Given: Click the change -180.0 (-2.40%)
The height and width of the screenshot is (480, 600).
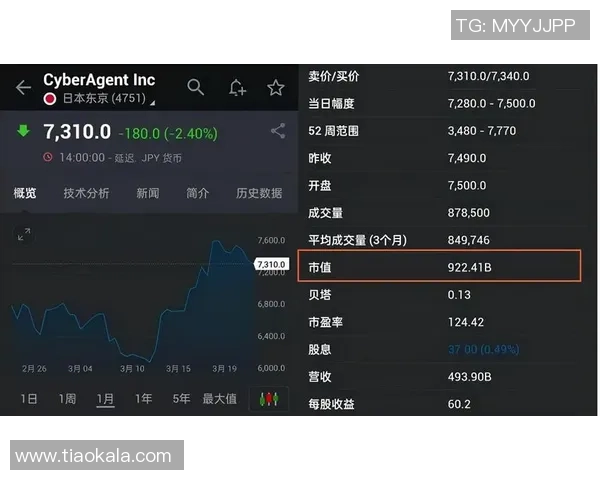Looking at the screenshot, I should coord(168,134).
